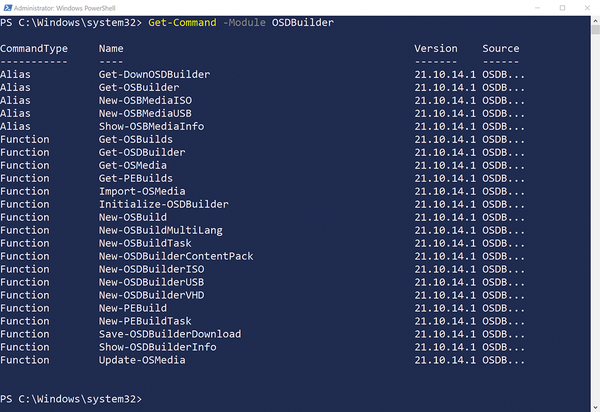Viewport: 600px width, 412px height.
Task: Click the vertical scrollbar thumb
Action: pos(595,30)
